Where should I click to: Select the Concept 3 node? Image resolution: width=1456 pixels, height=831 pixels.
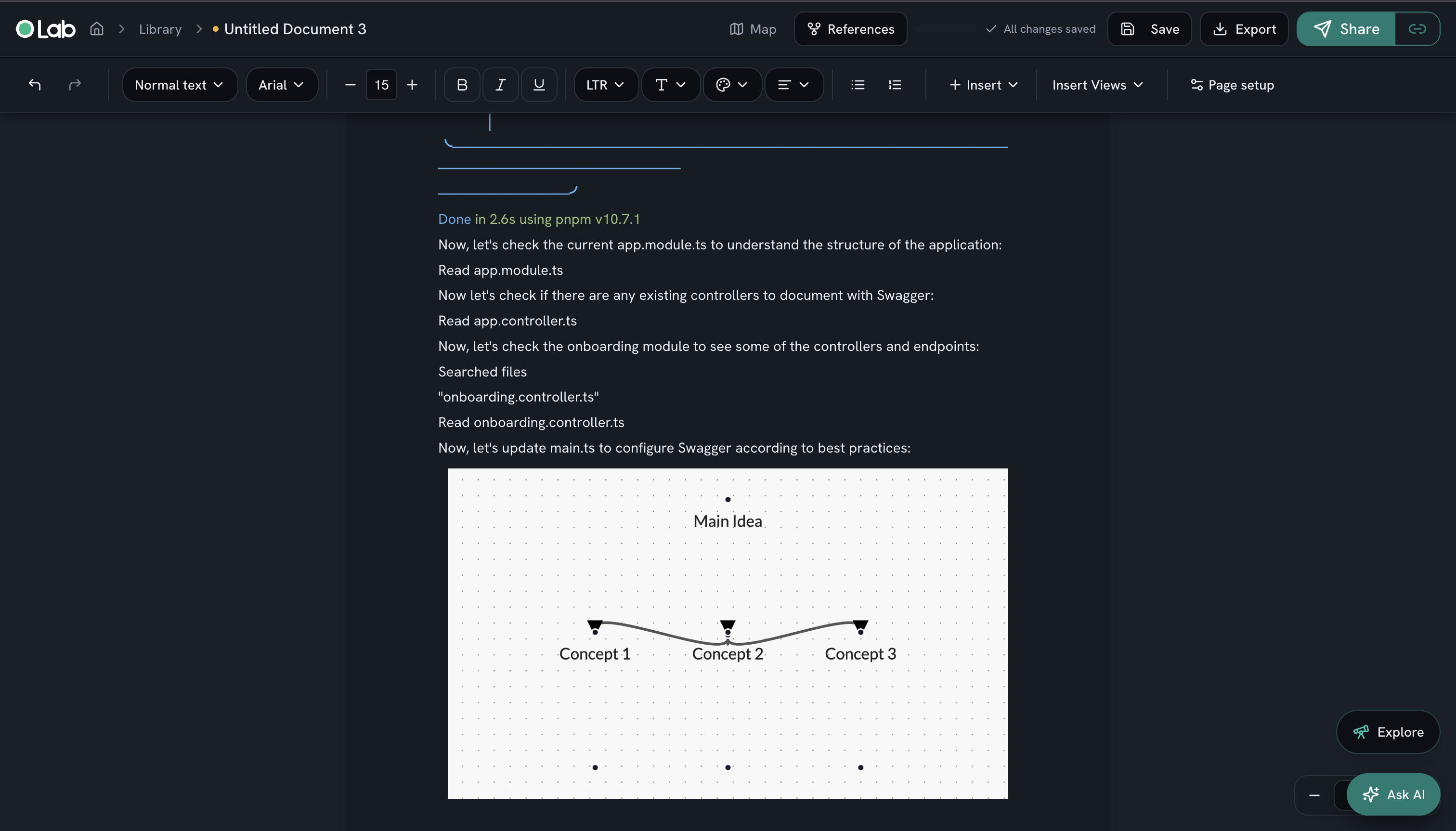(860, 654)
